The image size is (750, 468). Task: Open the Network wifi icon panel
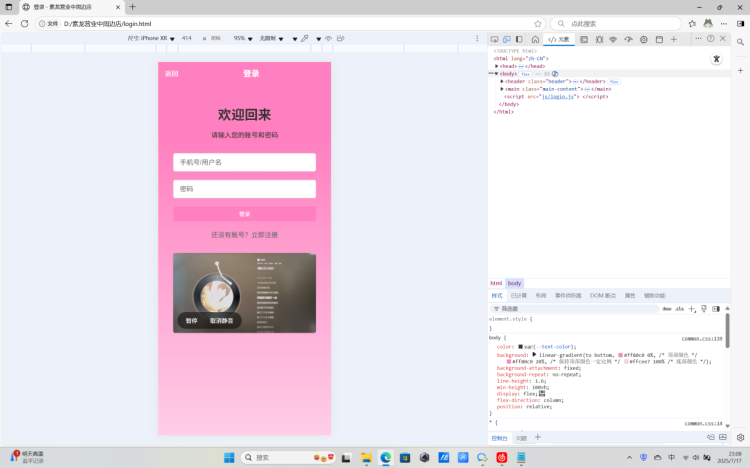613,39
